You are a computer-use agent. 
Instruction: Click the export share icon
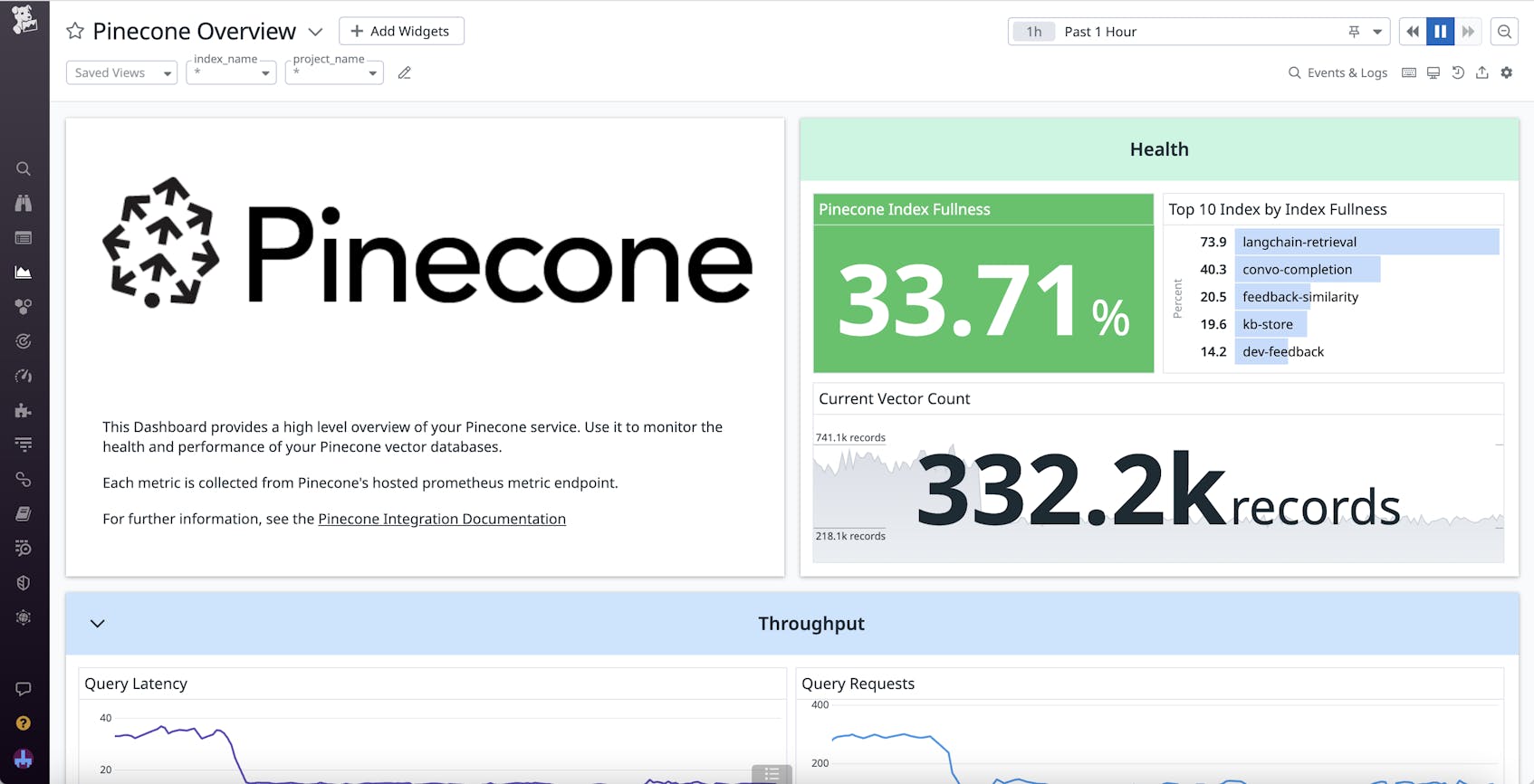pyautogui.click(x=1482, y=72)
